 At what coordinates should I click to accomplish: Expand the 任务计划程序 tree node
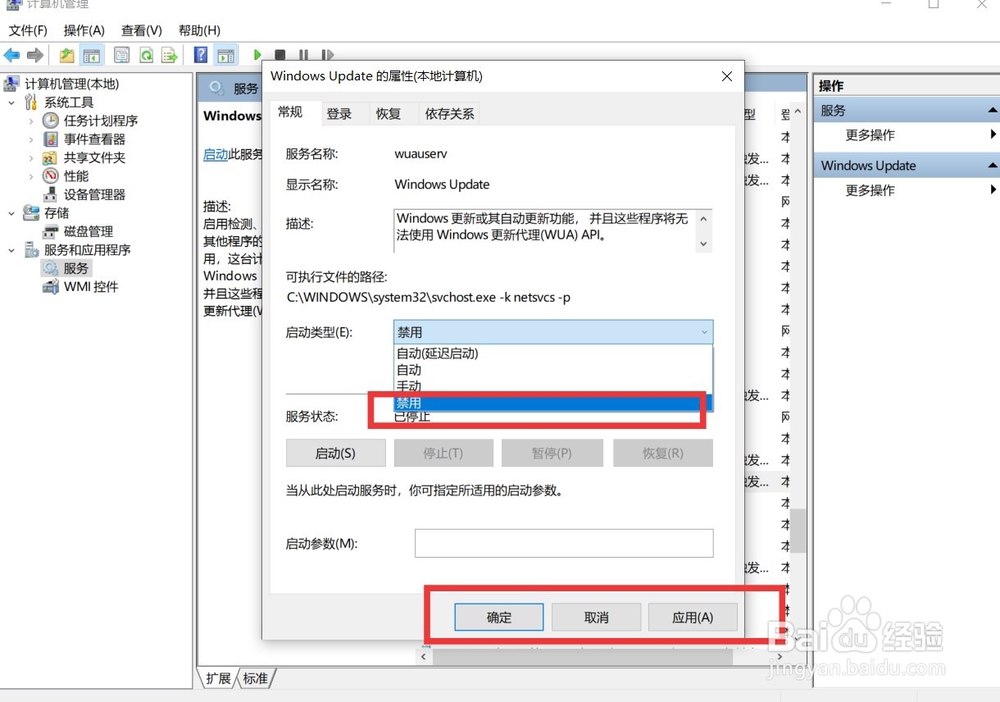[x=31, y=121]
